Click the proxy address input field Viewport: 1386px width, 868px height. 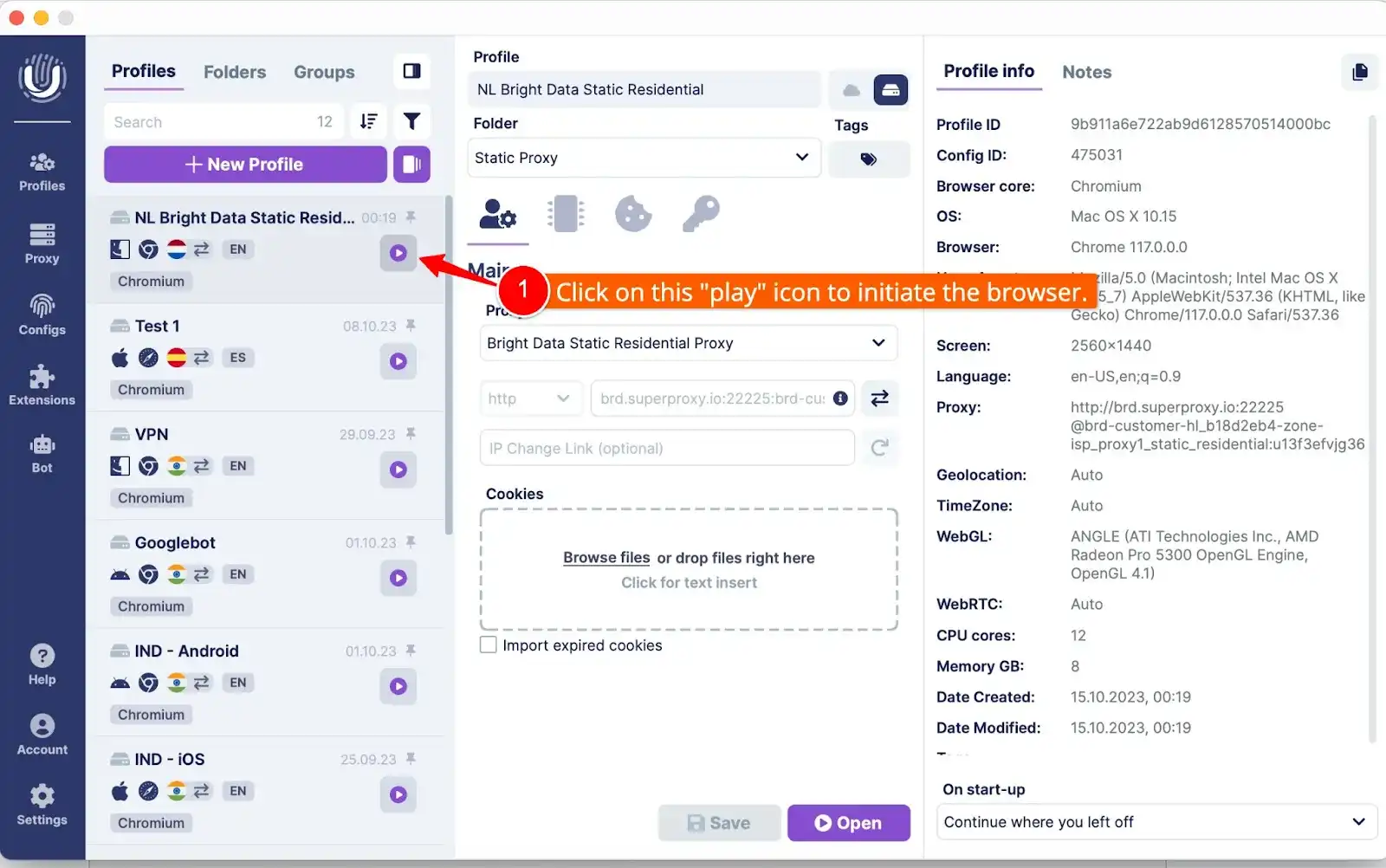pyautogui.click(x=722, y=398)
